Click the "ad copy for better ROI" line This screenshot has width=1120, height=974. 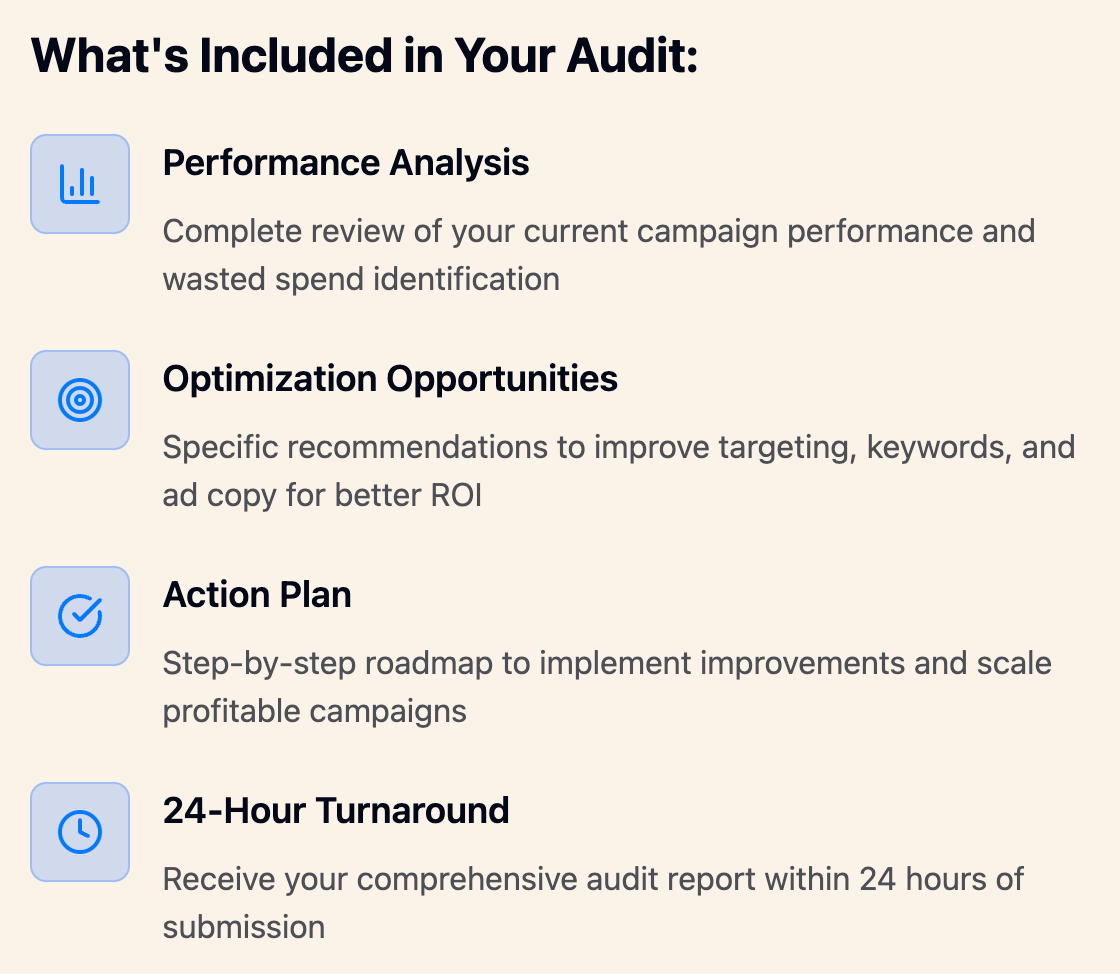click(x=322, y=495)
